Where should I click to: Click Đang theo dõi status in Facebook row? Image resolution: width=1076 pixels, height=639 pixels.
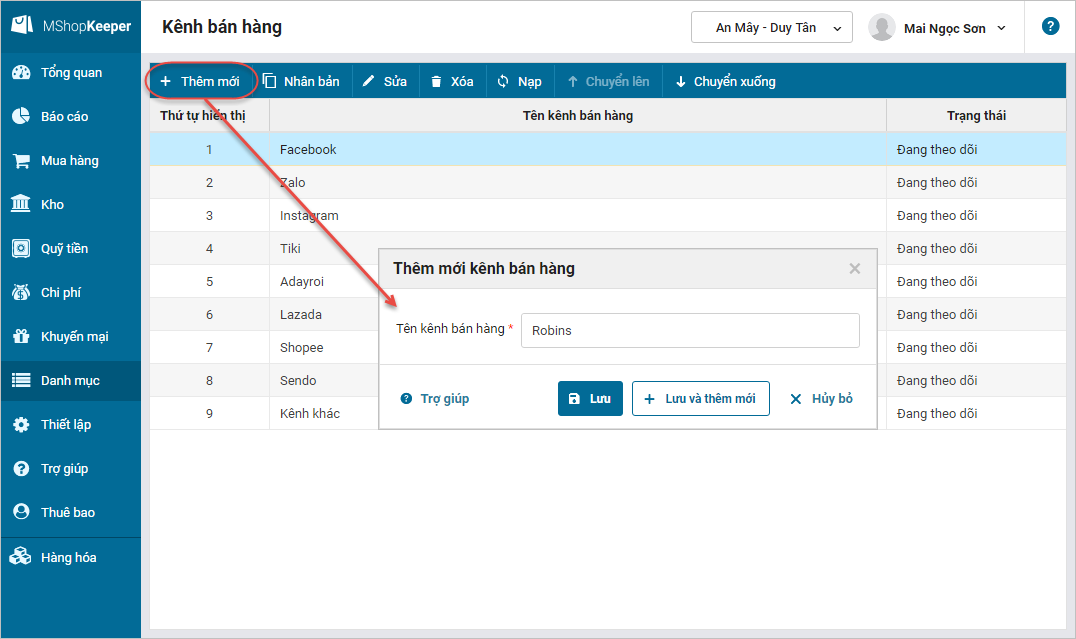937,150
